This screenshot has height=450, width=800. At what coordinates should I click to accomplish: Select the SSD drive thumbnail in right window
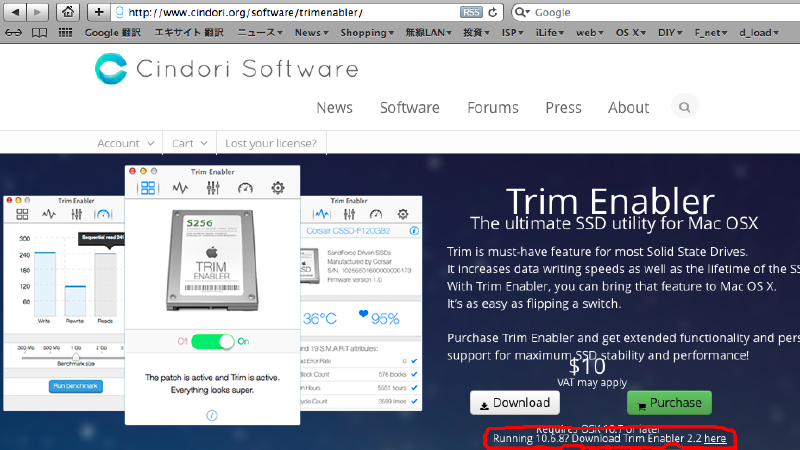pos(309,265)
